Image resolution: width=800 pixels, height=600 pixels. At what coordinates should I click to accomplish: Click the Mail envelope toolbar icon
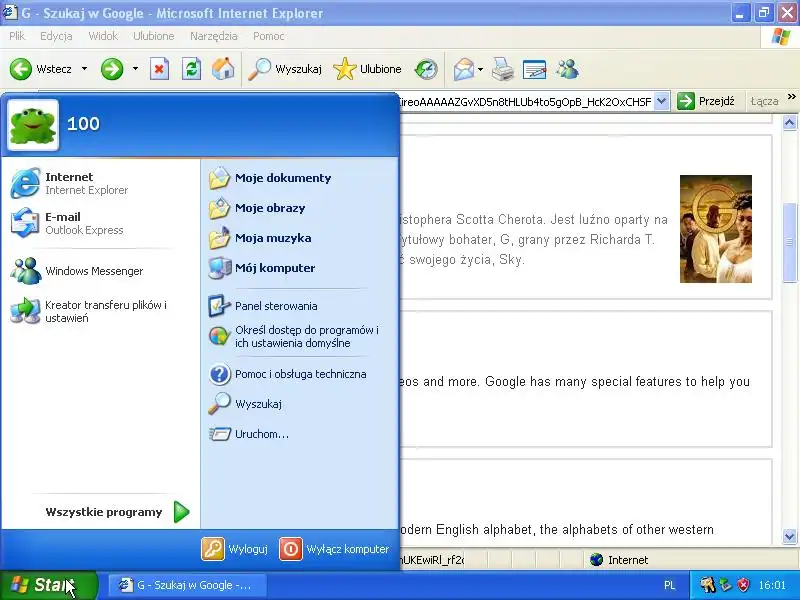tap(464, 69)
